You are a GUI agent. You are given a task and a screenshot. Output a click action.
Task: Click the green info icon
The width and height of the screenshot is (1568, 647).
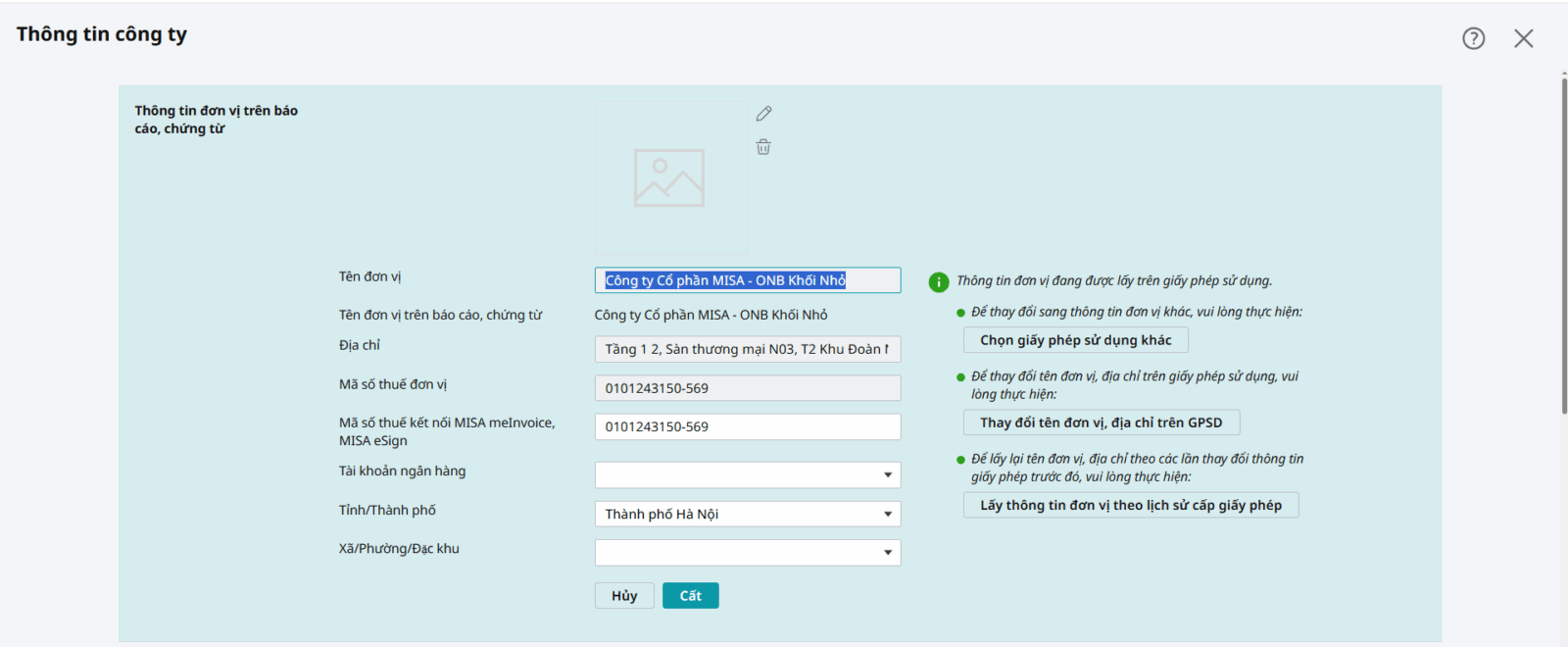click(x=938, y=282)
